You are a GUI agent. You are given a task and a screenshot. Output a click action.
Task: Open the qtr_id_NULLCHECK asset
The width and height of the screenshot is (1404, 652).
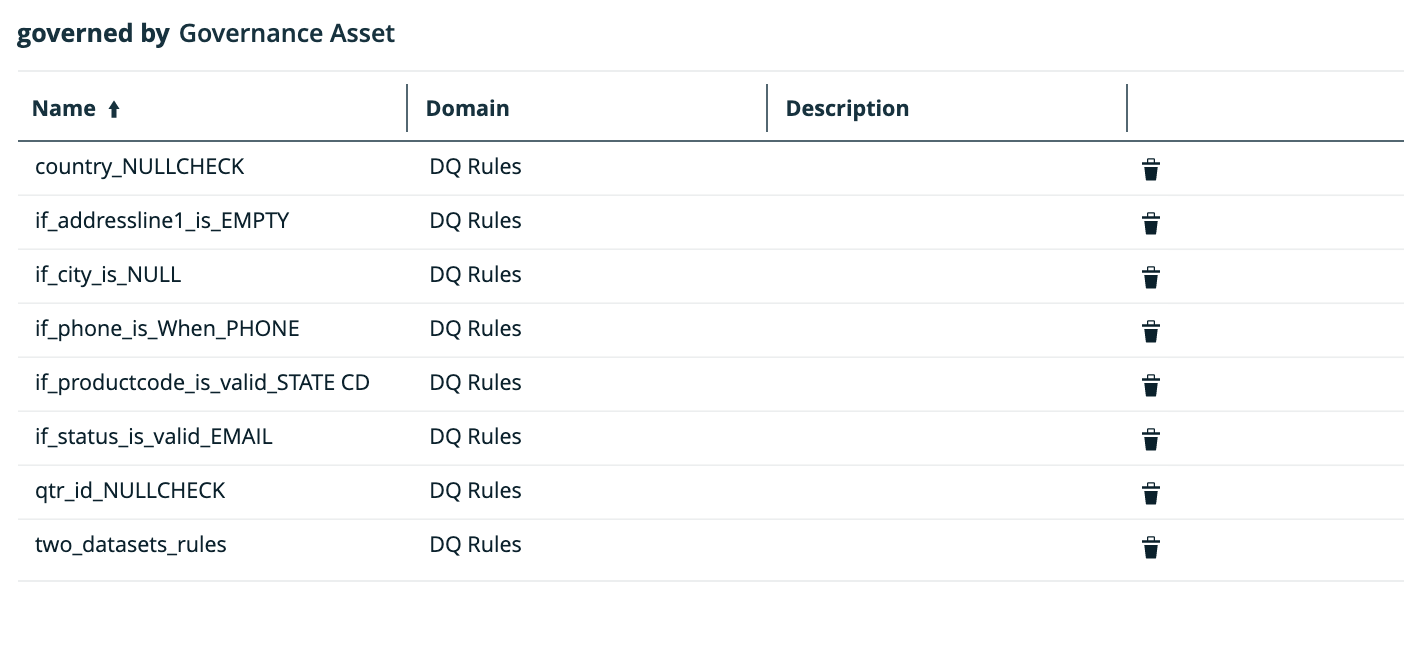pyautogui.click(x=130, y=491)
